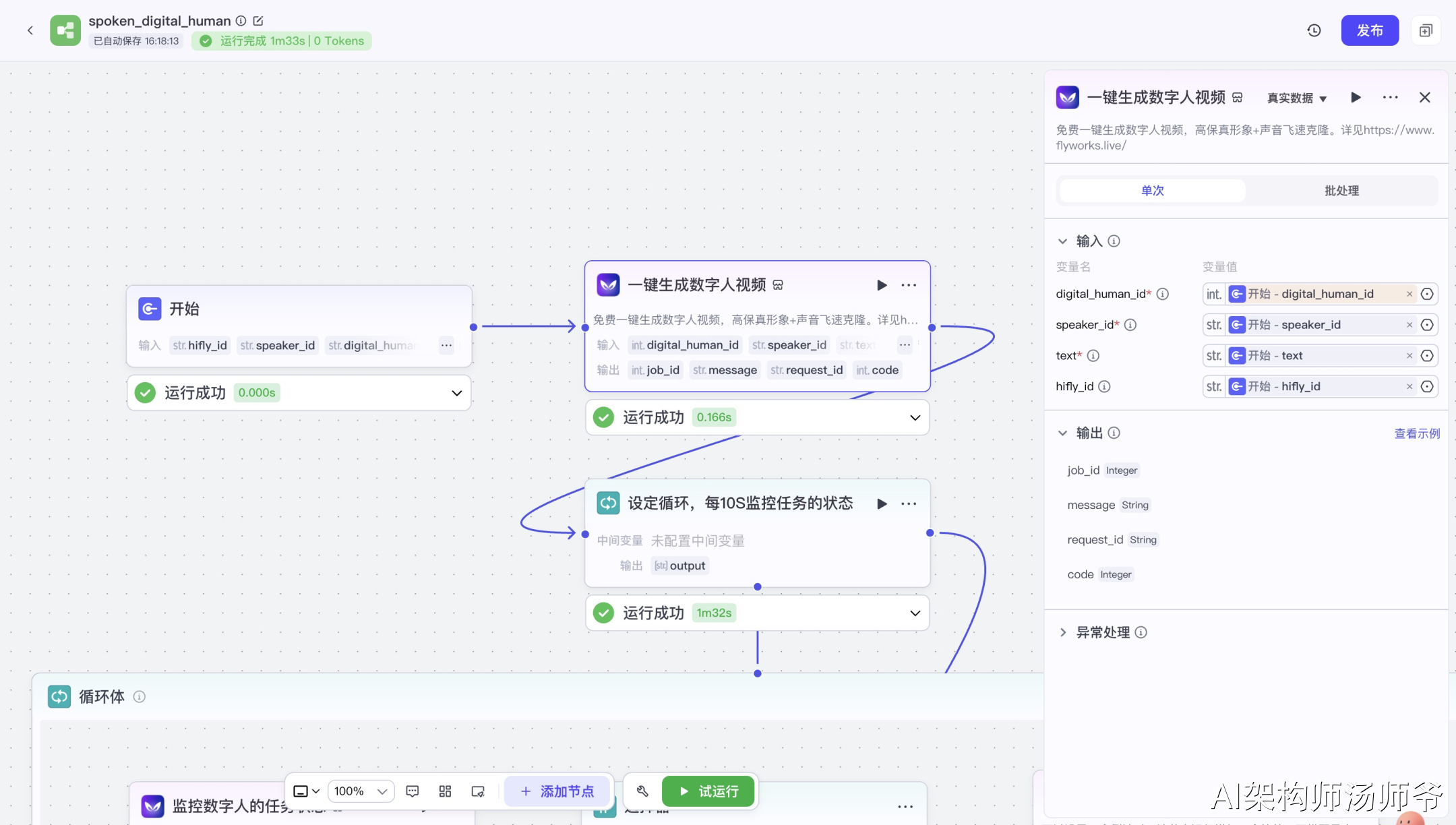Viewport: 1456px width, 825px height.
Task: Edit workflow name with pencil icon
Action: 258,21
